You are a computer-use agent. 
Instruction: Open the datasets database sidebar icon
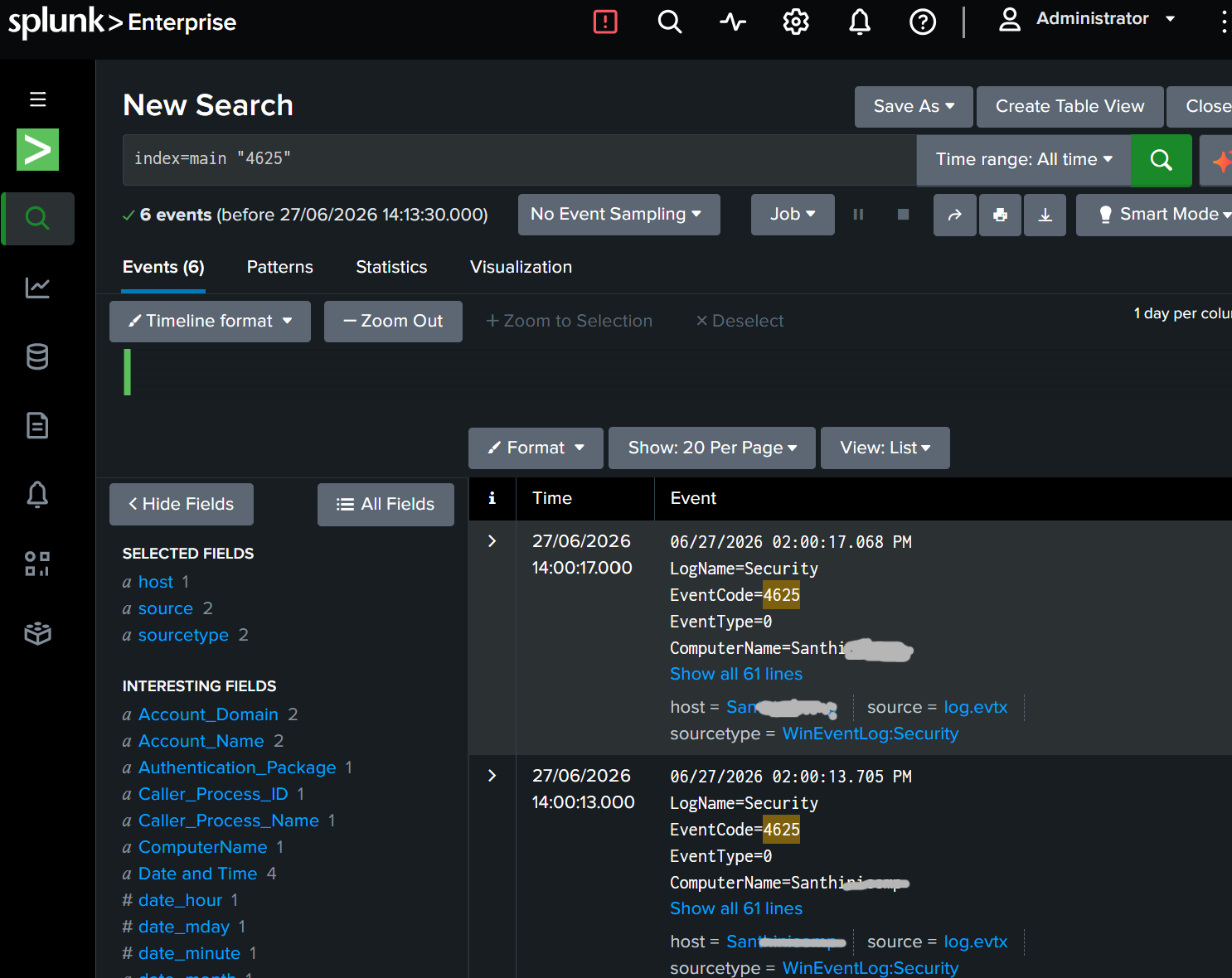[37, 357]
